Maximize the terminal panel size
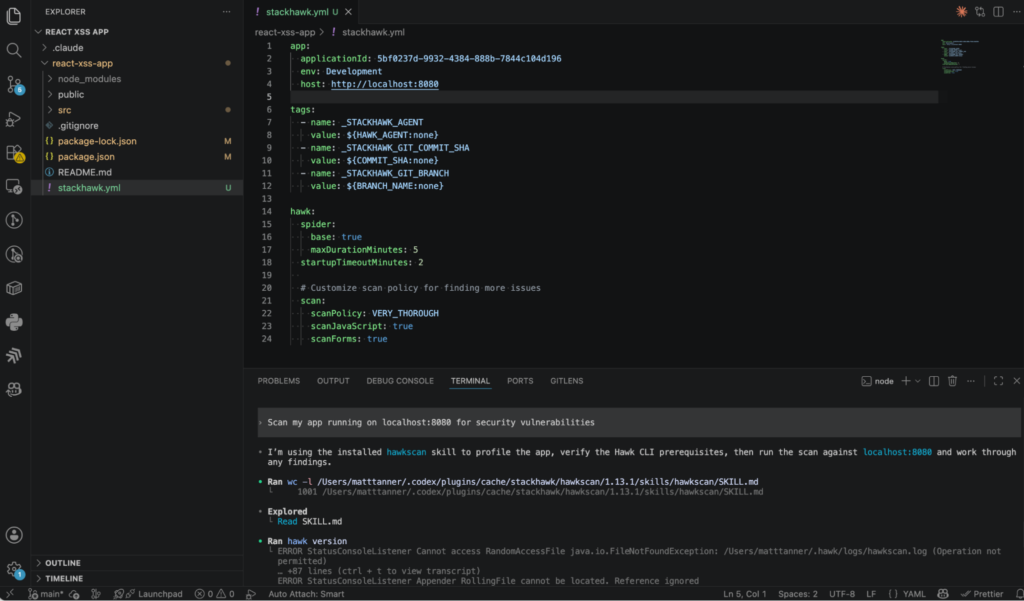Viewport: 1024px width, 601px height. [x=999, y=381]
